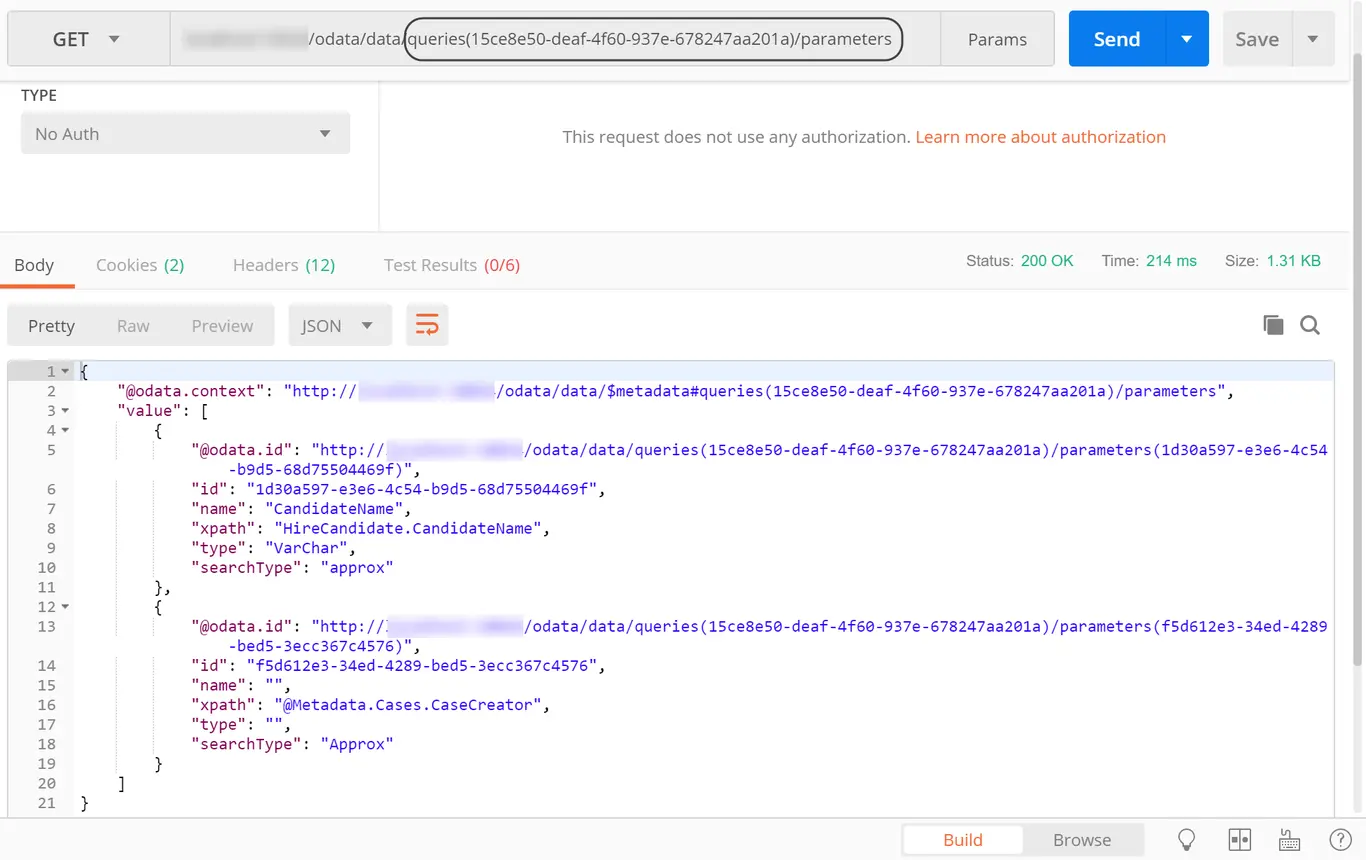Click the "VarChar" type value
1366x860 pixels.
tap(308, 548)
